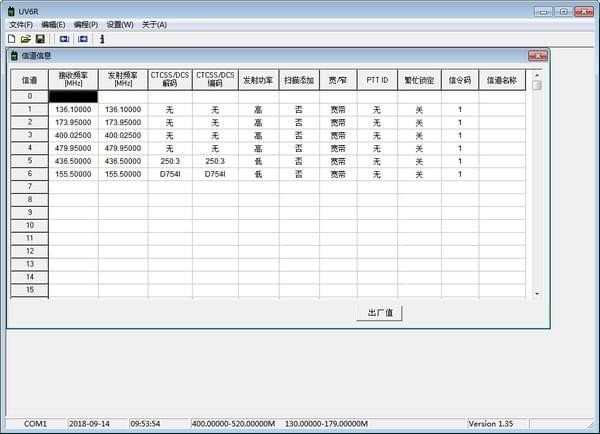Click transmit frequency 436.50000 in row 5
Viewport: 600px width, 434px height.
(x=123, y=161)
